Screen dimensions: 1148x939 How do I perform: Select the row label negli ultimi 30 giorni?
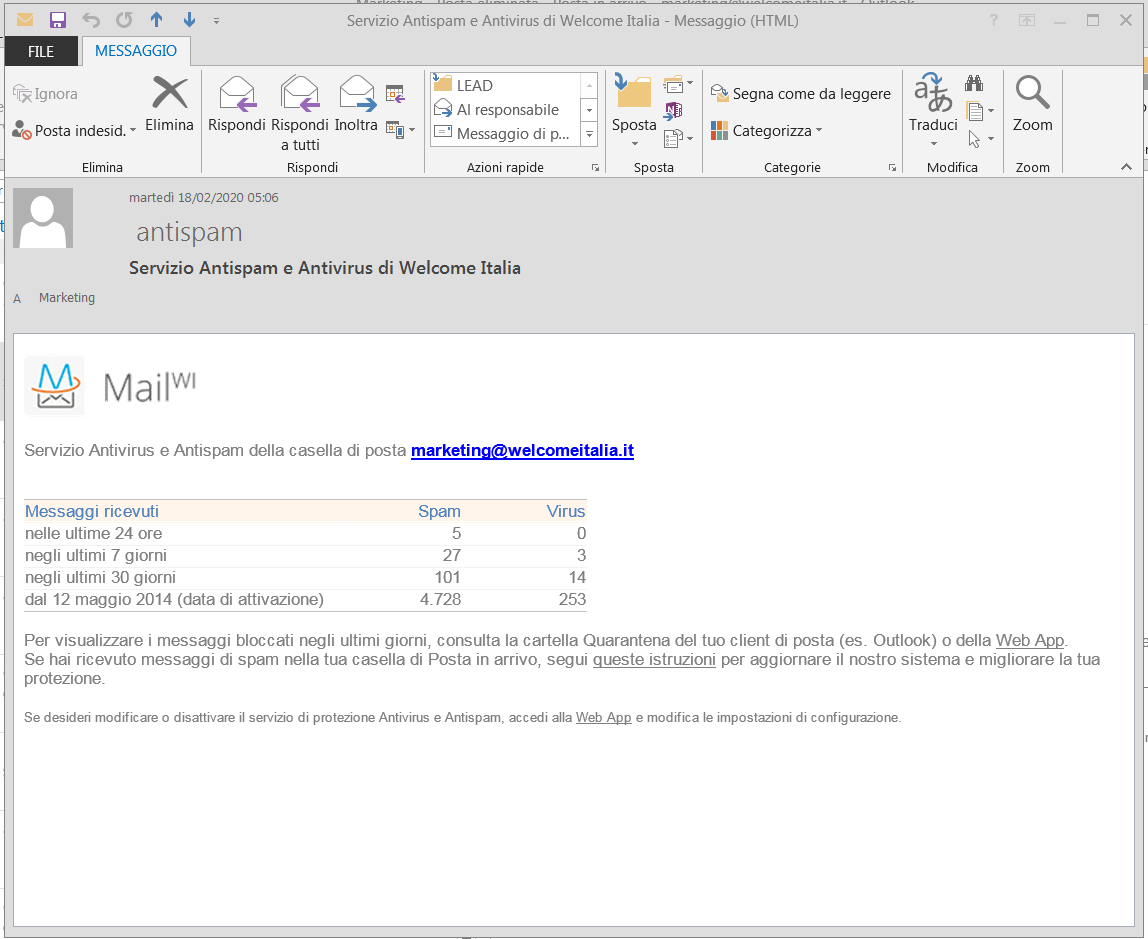pos(100,577)
